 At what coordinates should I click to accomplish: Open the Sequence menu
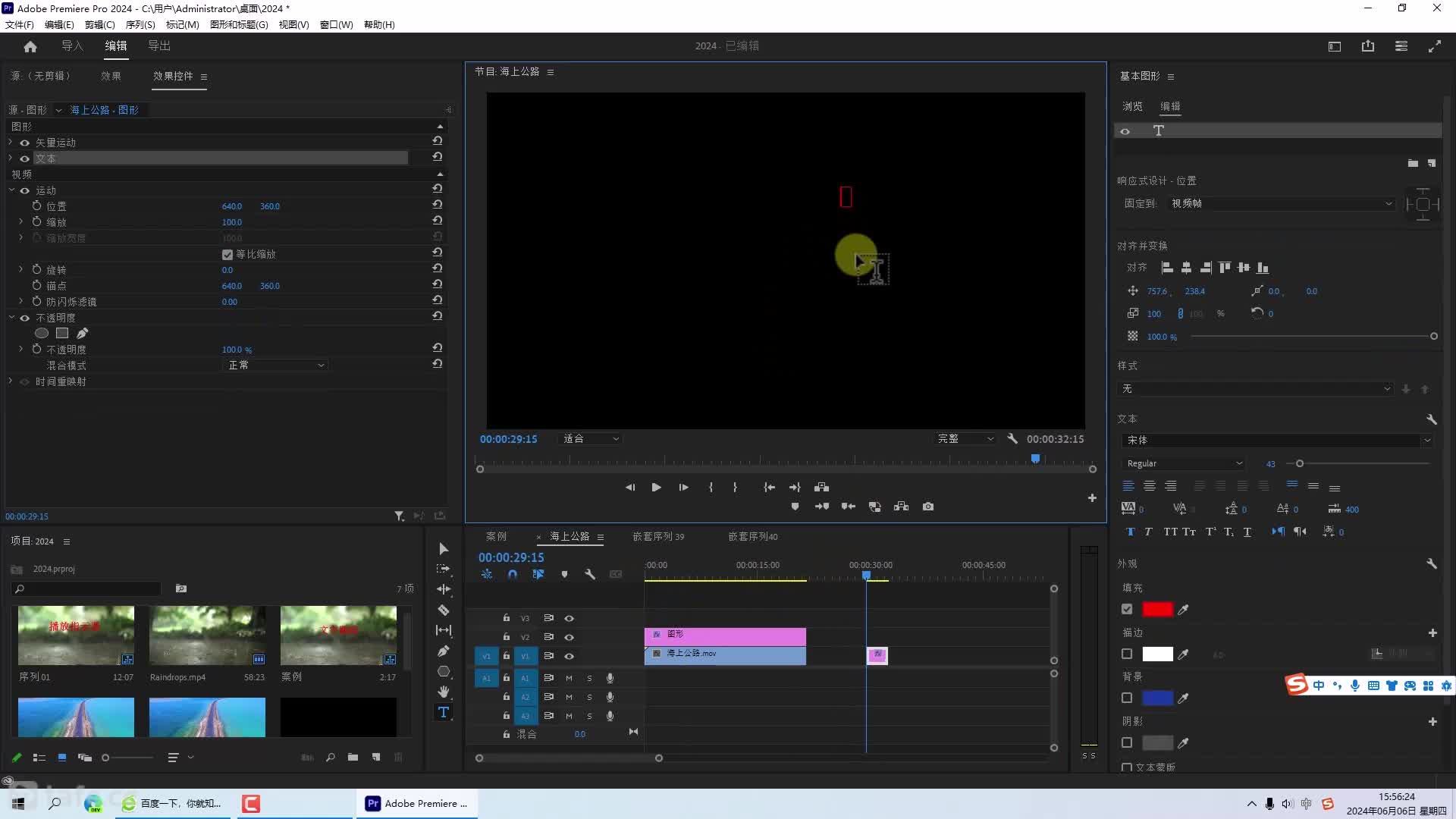coord(140,24)
